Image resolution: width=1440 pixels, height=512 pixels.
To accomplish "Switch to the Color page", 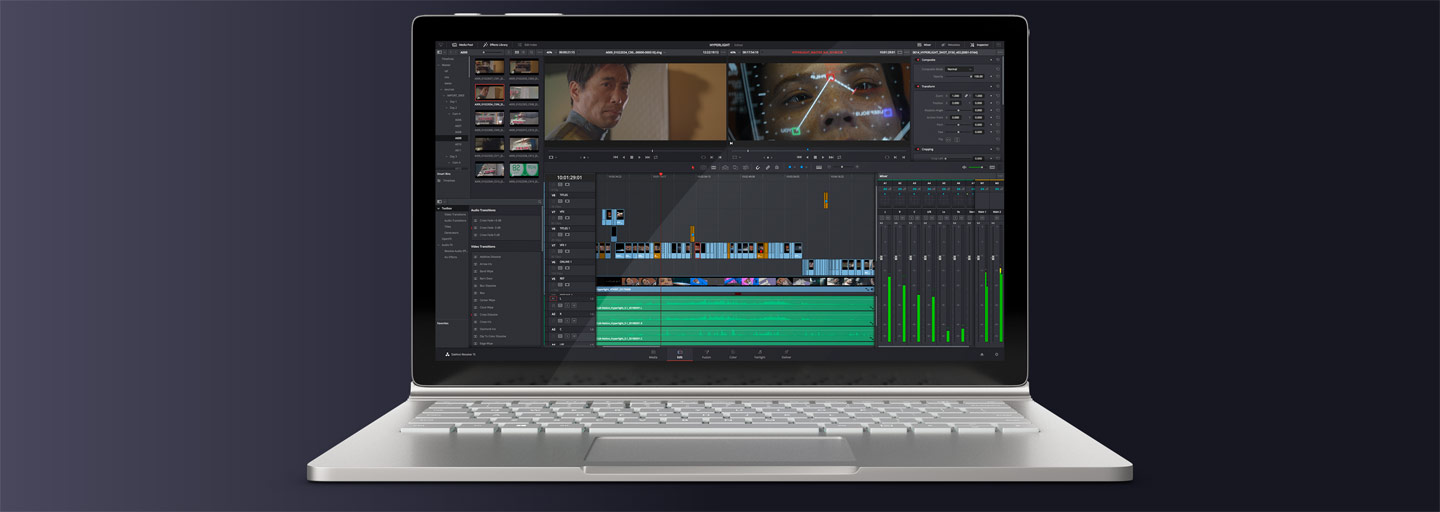I will pos(733,355).
